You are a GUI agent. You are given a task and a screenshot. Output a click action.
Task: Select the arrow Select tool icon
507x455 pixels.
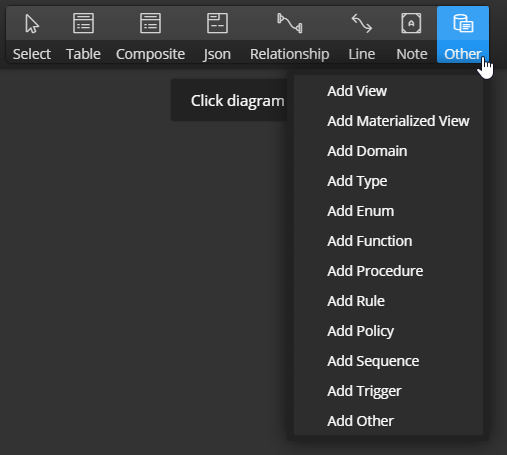pos(32,23)
